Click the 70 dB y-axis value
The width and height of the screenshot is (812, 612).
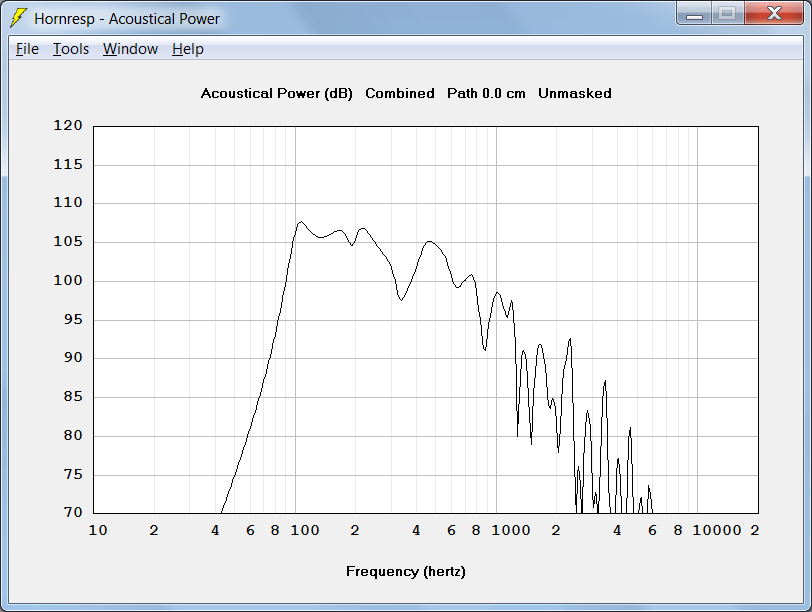pyautogui.click(x=73, y=512)
